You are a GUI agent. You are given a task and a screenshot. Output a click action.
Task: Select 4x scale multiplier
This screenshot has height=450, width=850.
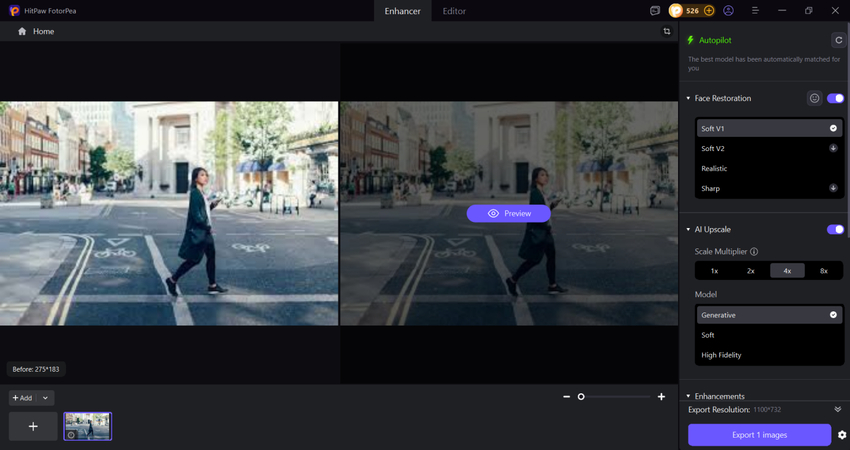(x=787, y=271)
